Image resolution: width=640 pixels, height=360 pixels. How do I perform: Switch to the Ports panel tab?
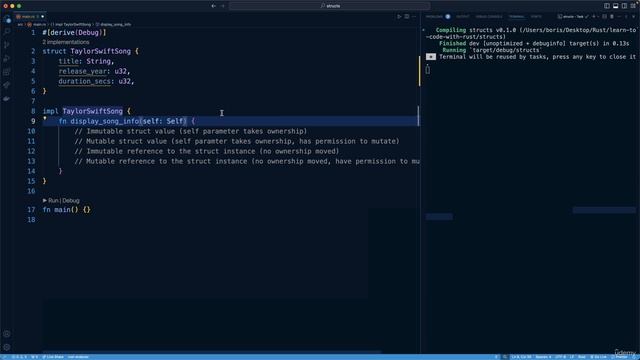point(536,17)
